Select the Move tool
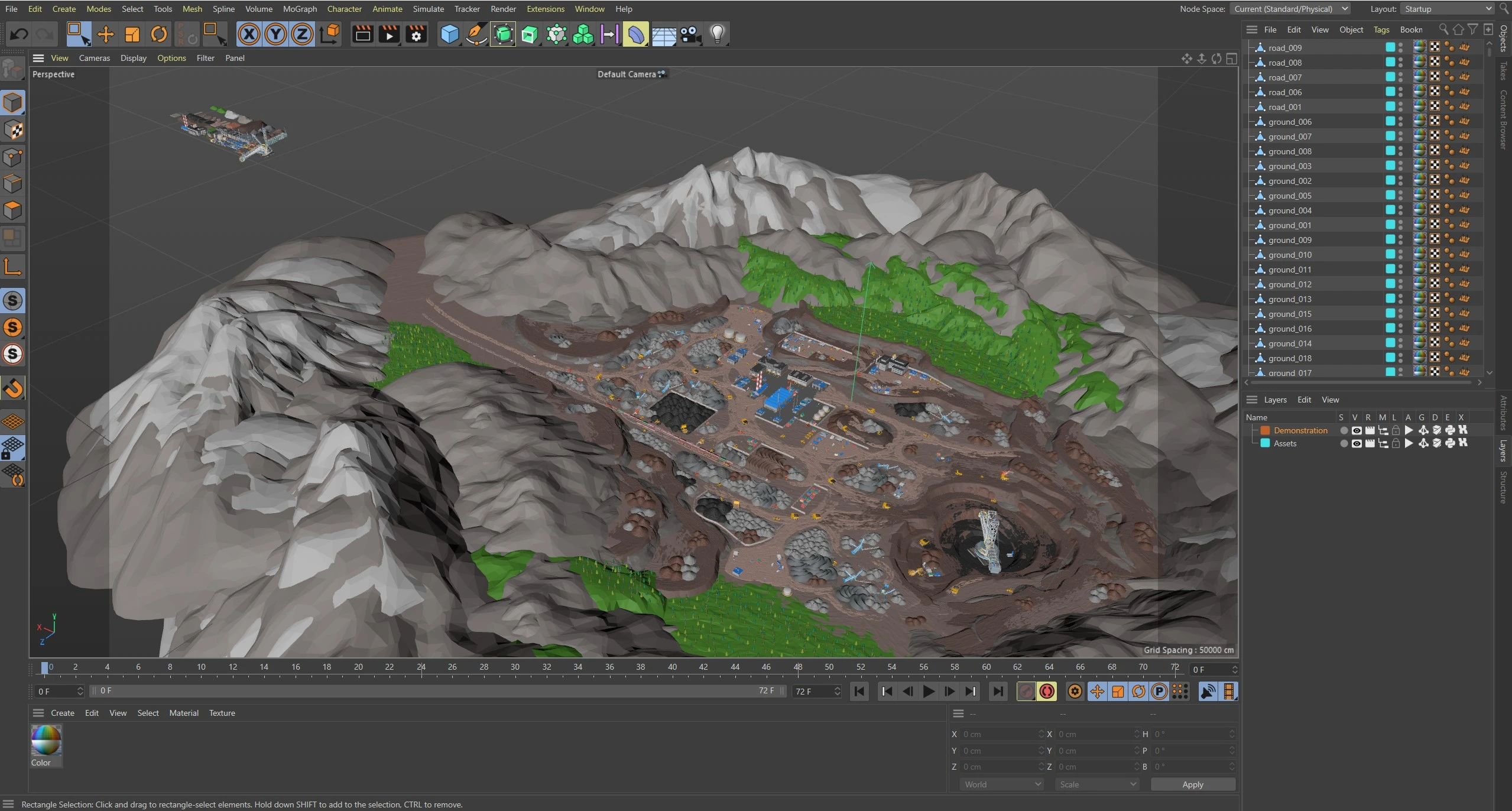Image resolution: width=1512 pixels, height=811 pixels. click(106, 34)
